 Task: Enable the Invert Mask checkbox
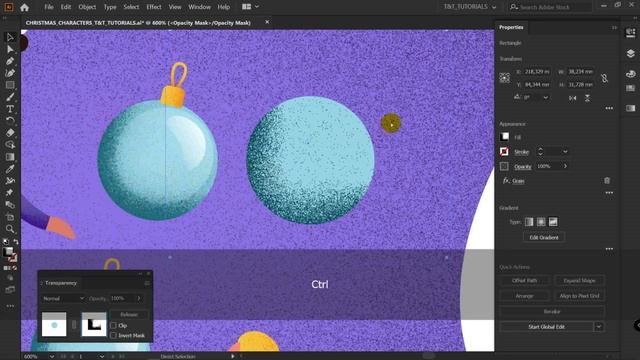coord(113,335)
